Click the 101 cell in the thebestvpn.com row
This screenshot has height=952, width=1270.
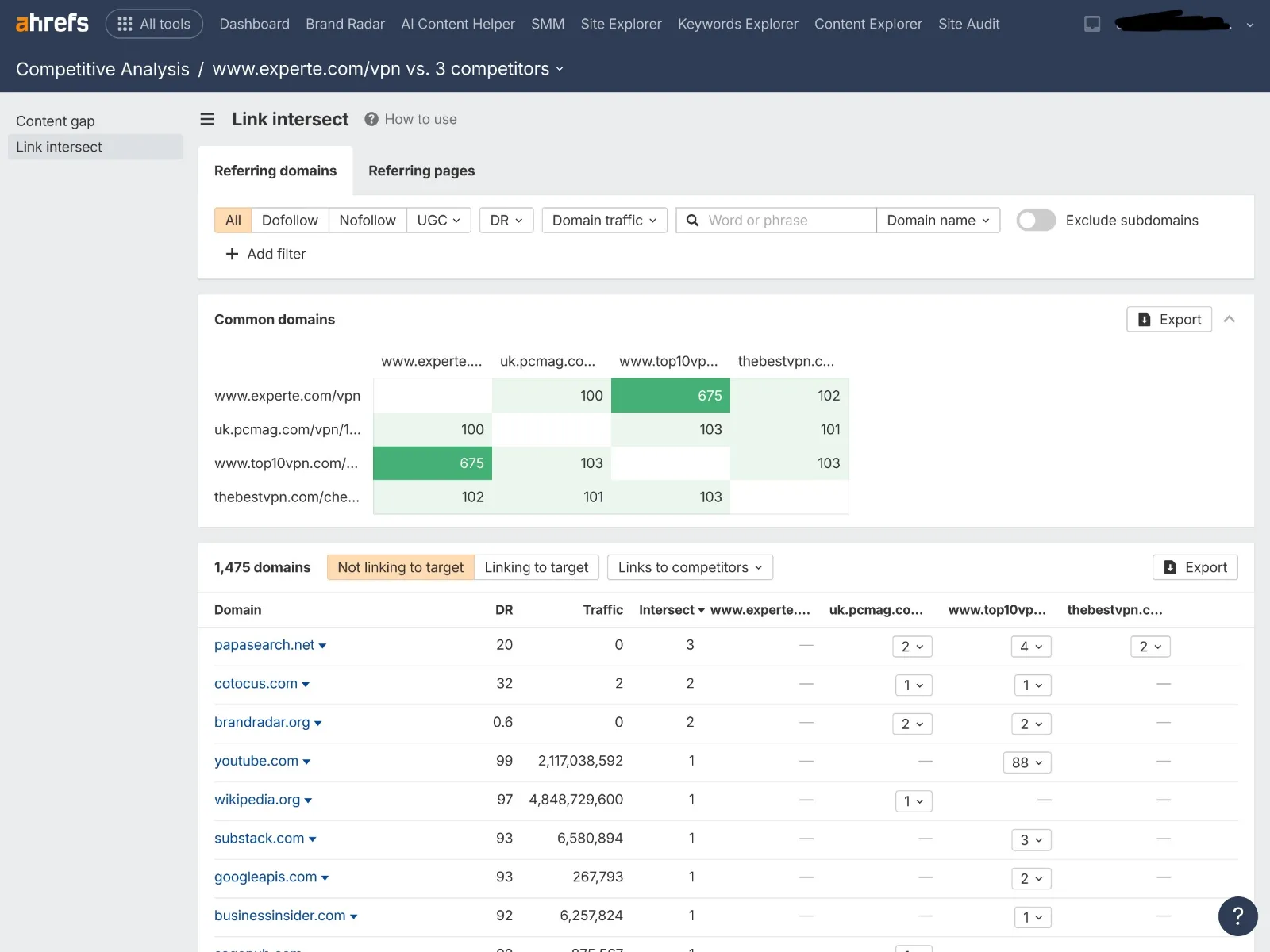552,497
